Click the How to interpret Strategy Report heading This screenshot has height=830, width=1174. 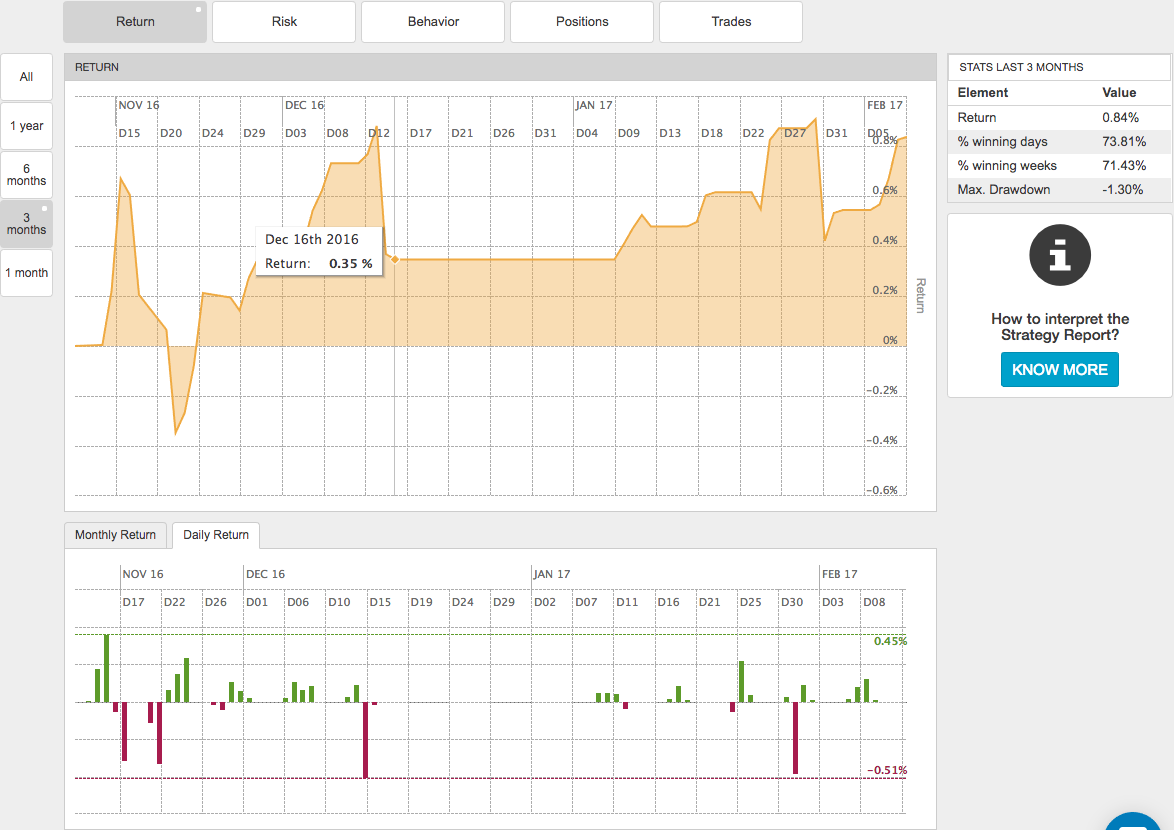[1060, 327]
